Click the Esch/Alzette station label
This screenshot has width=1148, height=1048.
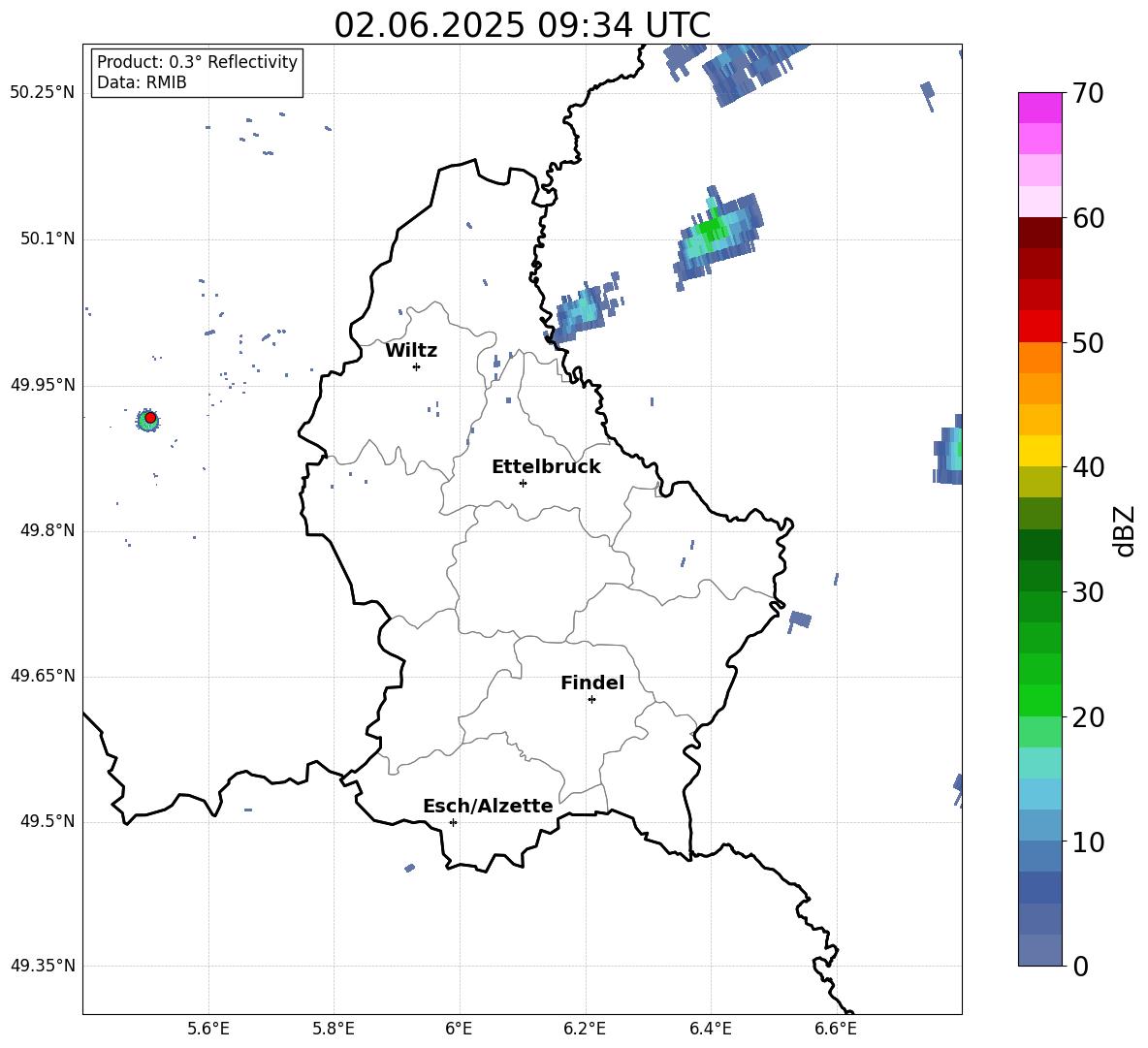coord(488,806)
